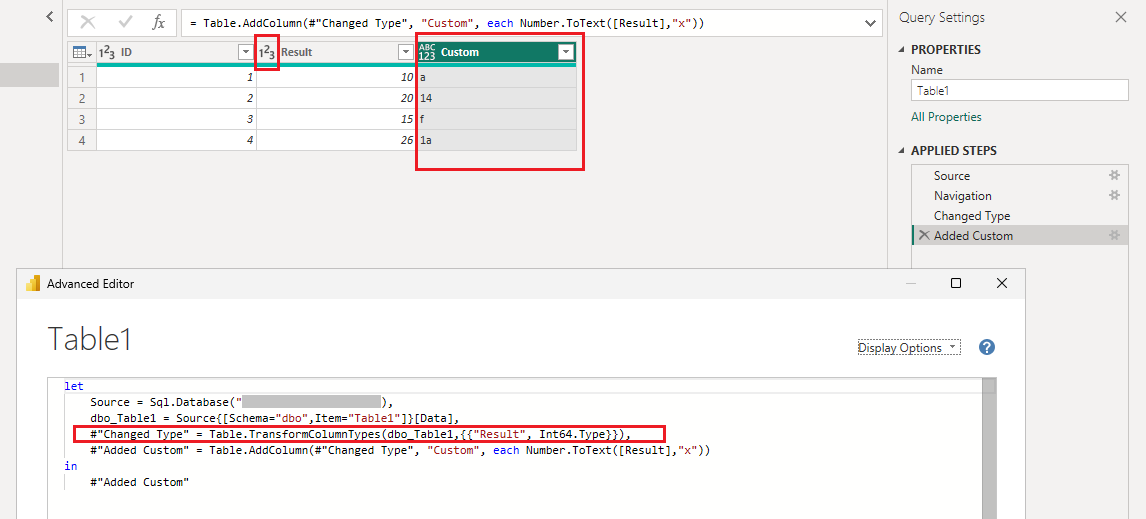Select row number 2 in the grid
Image resolution: width=1146 pixels, height=519 pixels.
(x=82, y=99)
